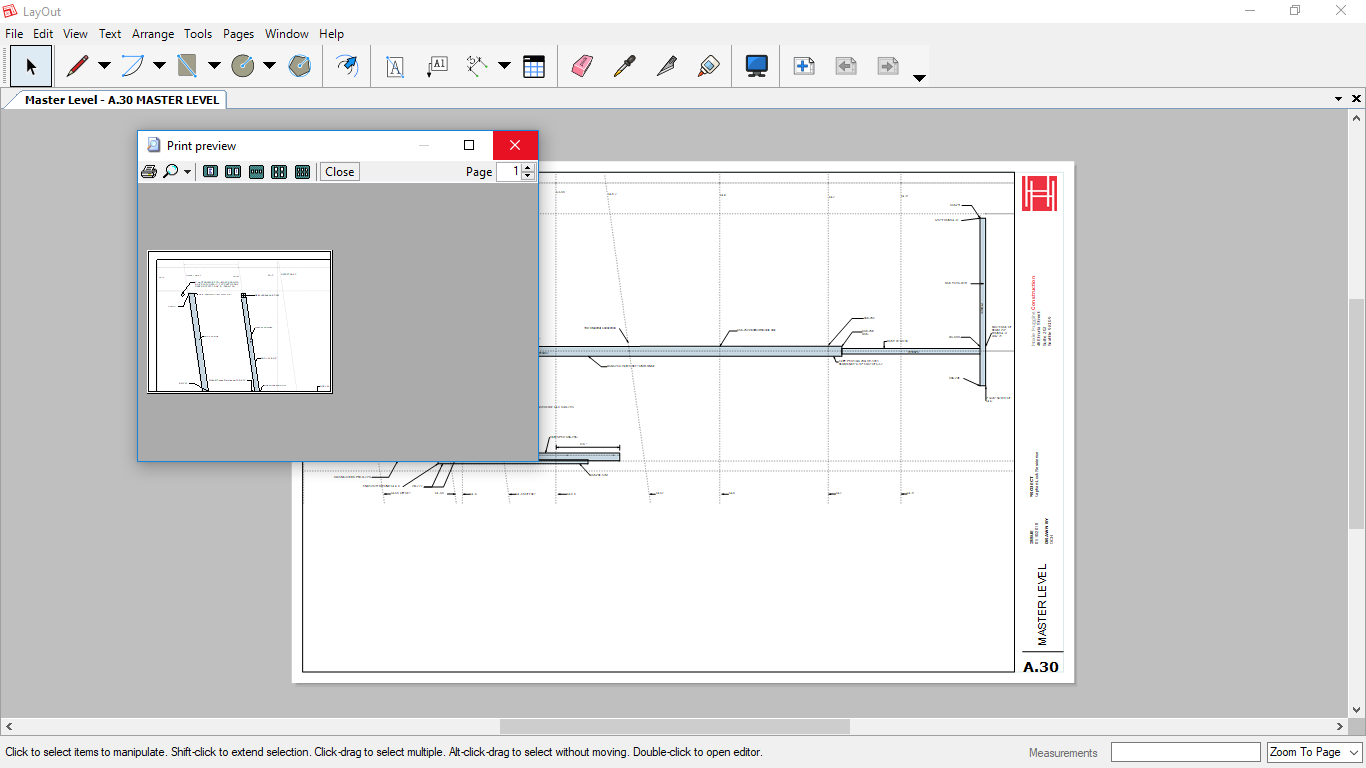1366x768 pixels.
Task: Select the Join glue tool
Action: (708, 67)
